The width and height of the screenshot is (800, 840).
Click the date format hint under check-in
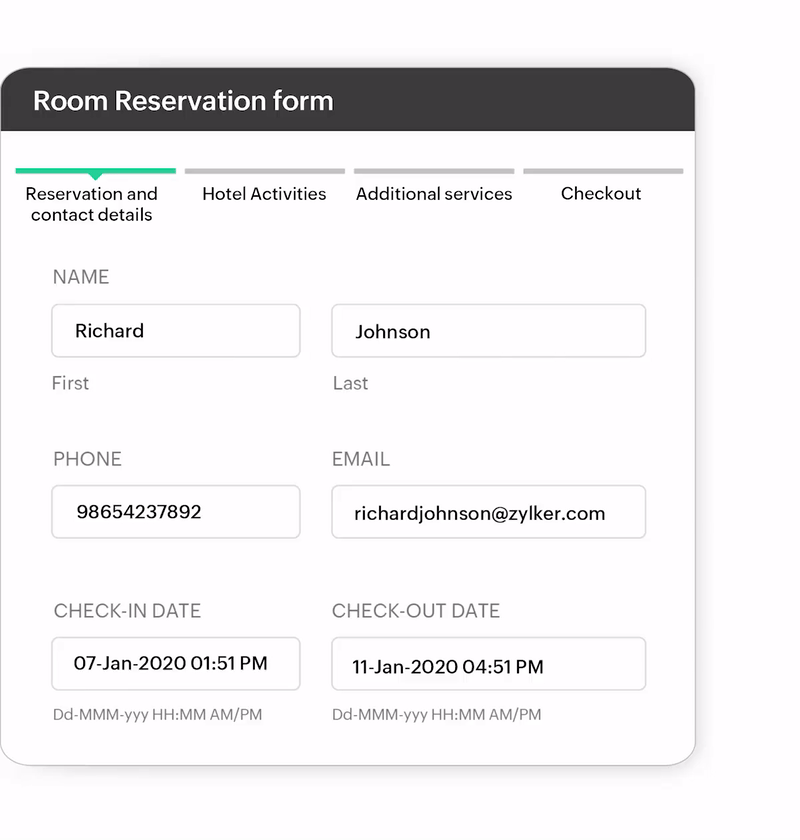[158, 715]
